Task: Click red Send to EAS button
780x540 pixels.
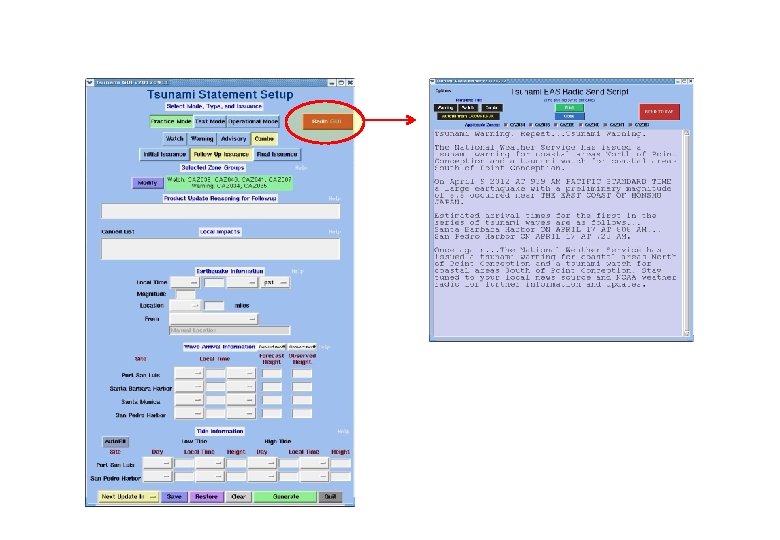Action: [660, 112]
